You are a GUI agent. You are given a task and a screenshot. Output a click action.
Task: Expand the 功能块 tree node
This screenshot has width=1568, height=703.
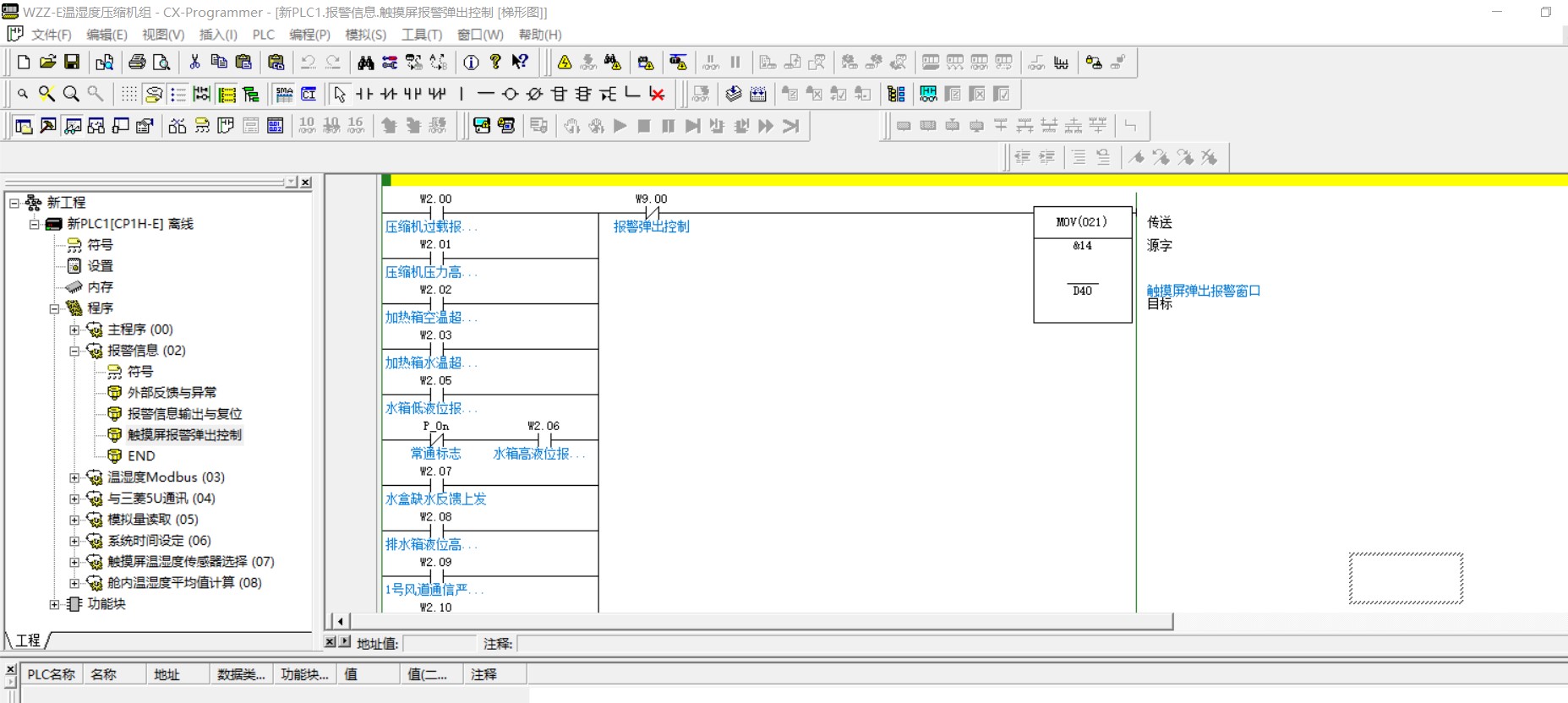[x=54, y=604]
